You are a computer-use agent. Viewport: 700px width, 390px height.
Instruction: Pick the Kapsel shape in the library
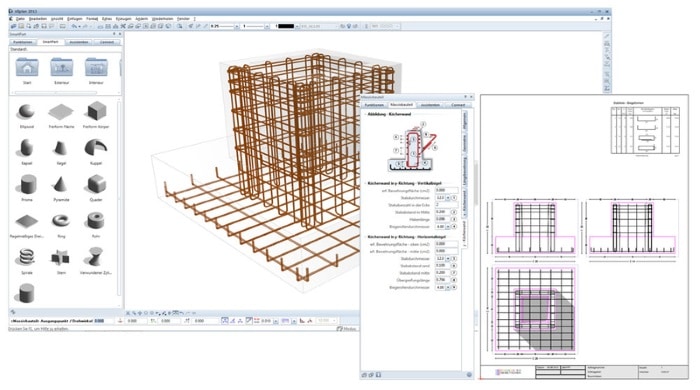click(26, 148)
